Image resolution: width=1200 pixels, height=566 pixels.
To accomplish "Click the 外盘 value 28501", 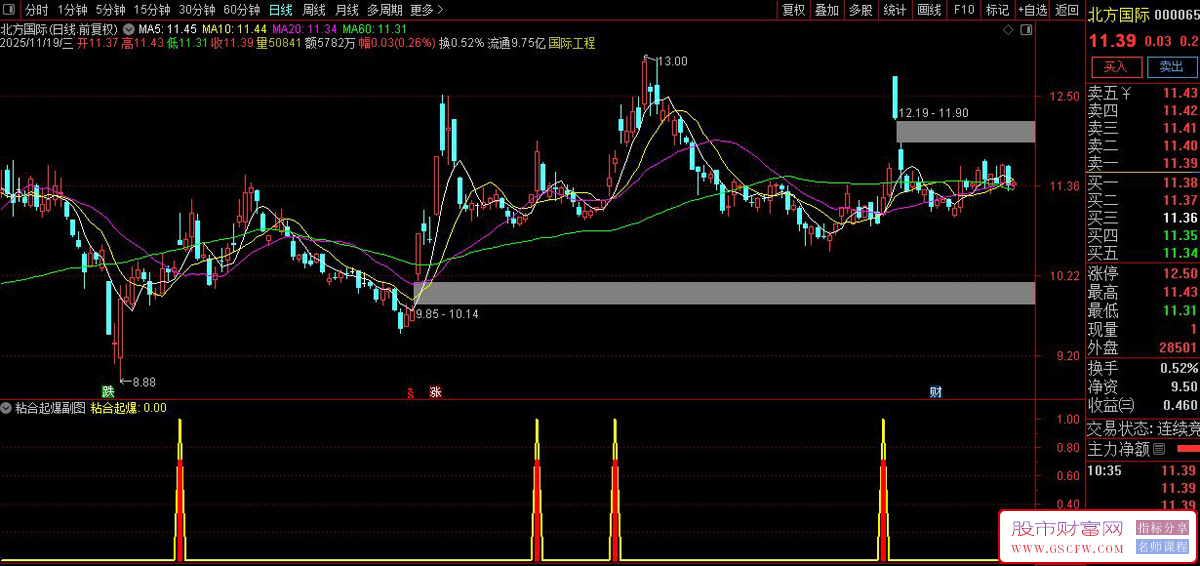I will coord(1177,348).
